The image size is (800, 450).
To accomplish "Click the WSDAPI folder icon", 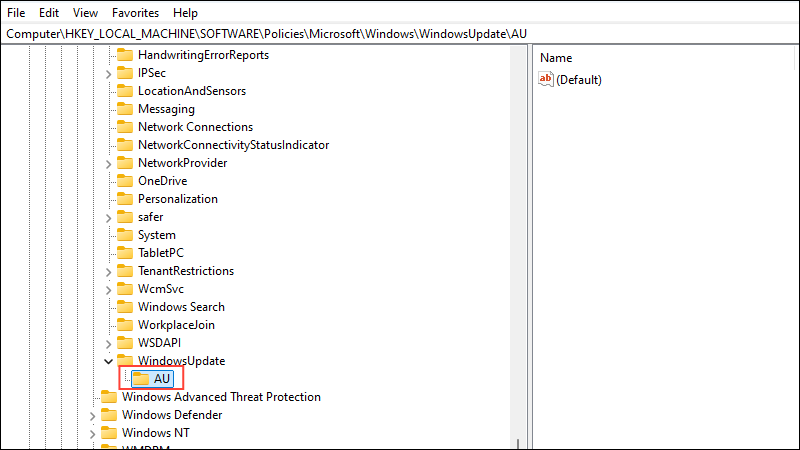I will (125, 343).
